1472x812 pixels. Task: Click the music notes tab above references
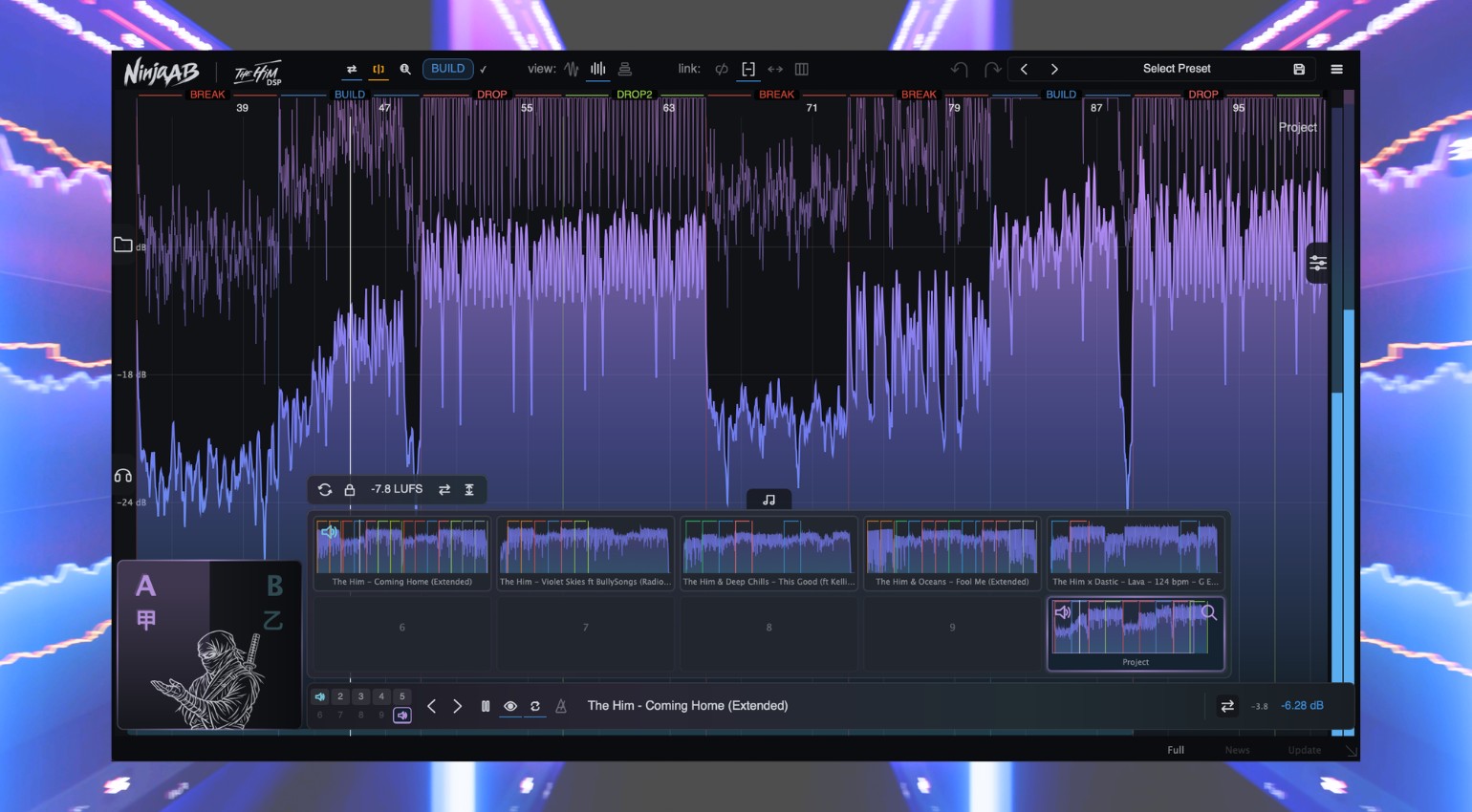(768, 500)
